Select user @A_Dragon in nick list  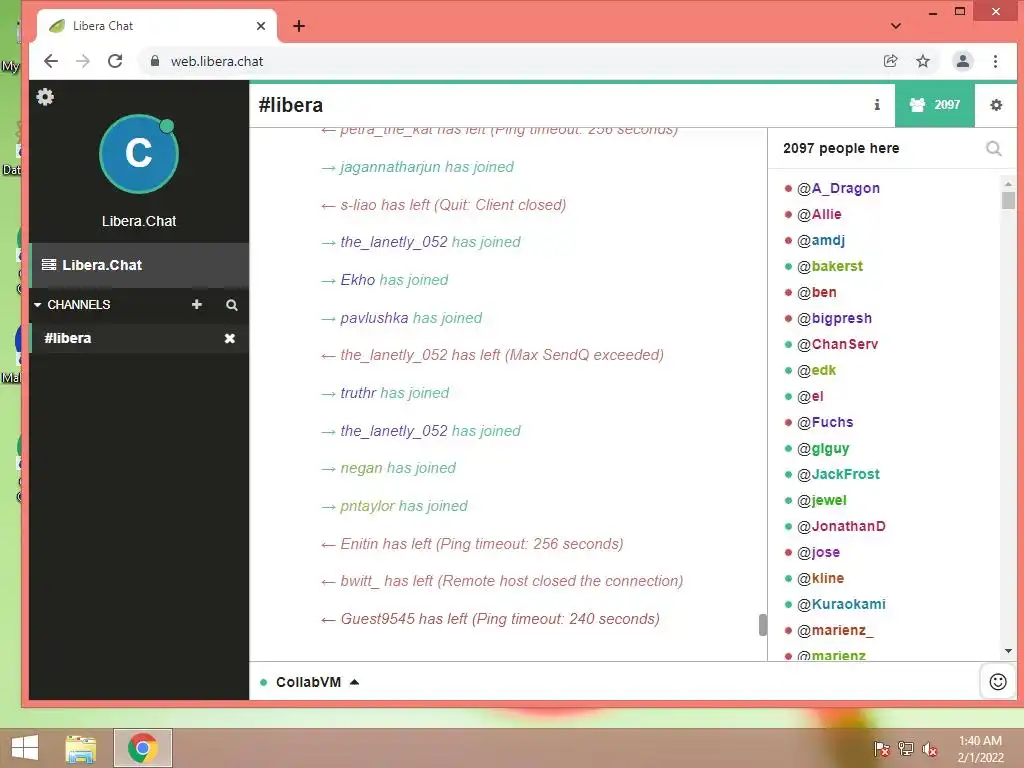coord(838,188)
